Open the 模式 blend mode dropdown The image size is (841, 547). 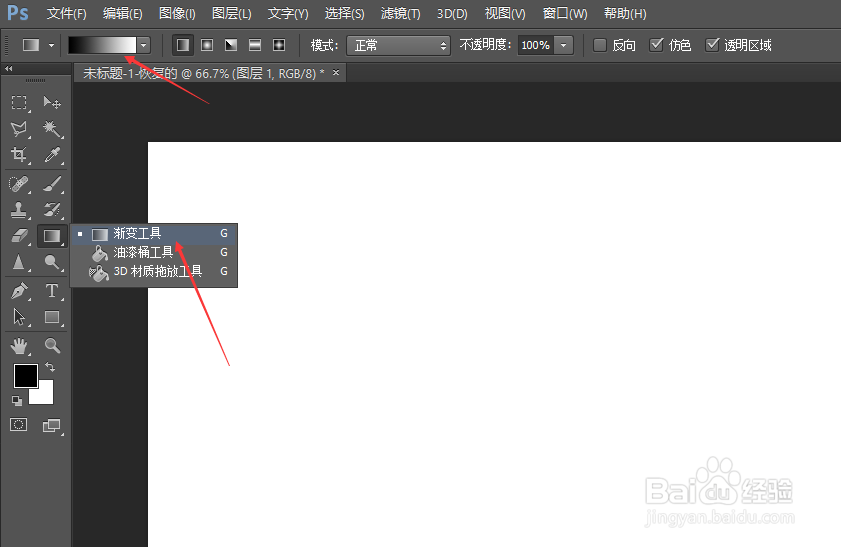click(x=399, y=46)
